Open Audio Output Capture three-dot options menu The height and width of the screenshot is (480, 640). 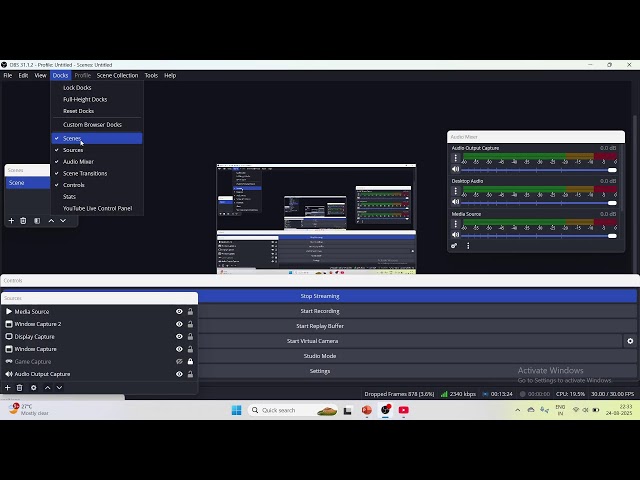tap(455, 158)
